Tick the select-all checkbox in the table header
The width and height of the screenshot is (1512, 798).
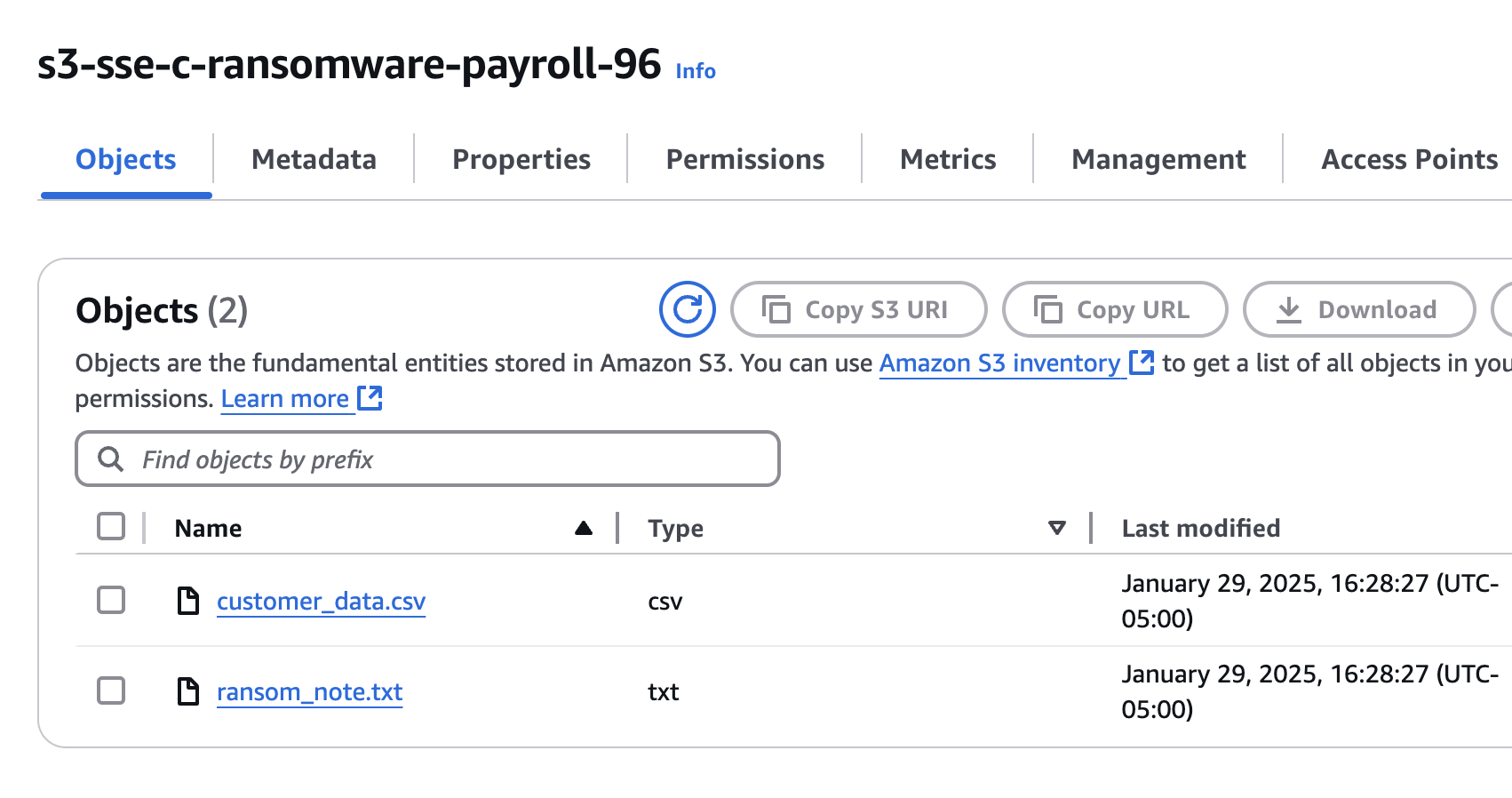111,526
